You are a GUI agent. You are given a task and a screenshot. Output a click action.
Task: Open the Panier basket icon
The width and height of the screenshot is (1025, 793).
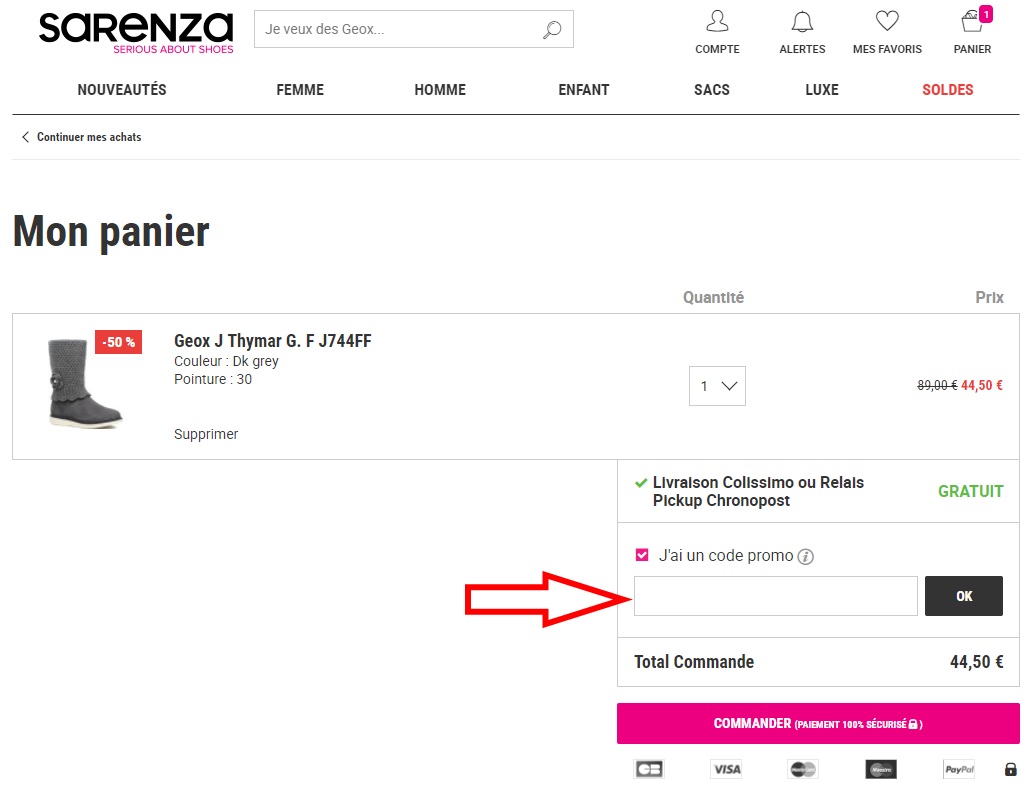[x=972, y=22]
